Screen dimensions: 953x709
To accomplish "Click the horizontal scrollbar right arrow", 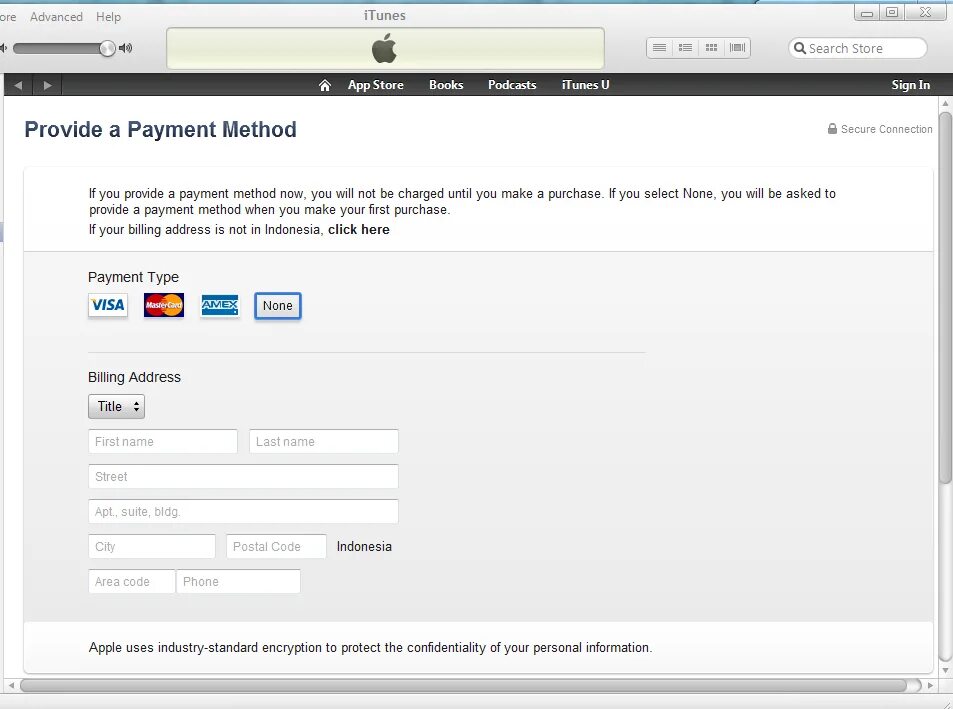I will 930,685.
